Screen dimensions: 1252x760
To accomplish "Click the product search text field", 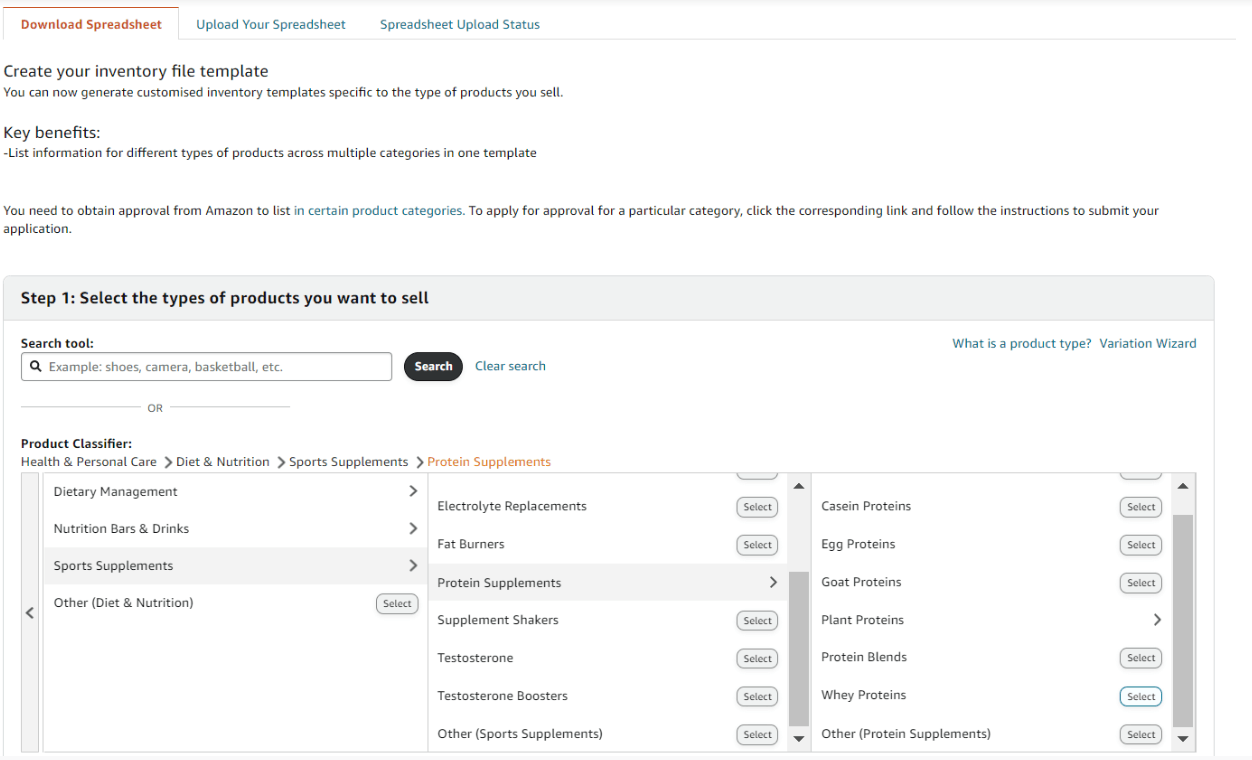I will click(x=215, y=367).
